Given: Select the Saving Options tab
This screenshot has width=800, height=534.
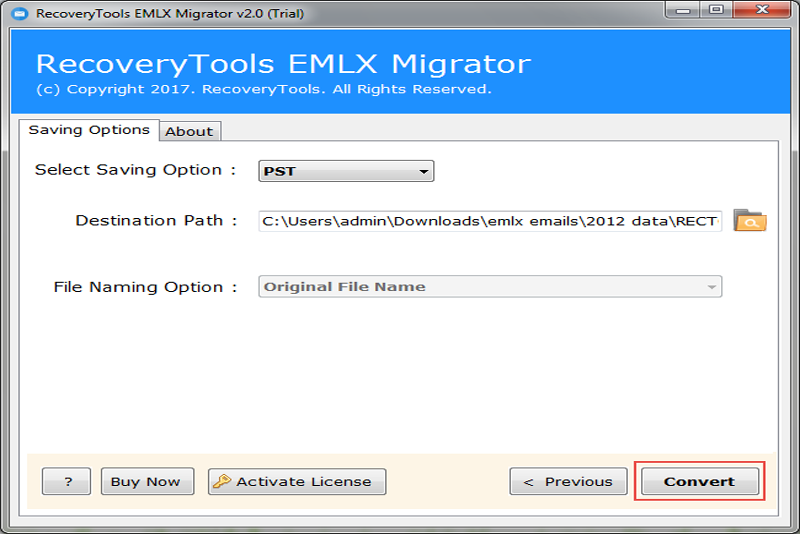Looking at the screenshot, I should click(89, 130).
